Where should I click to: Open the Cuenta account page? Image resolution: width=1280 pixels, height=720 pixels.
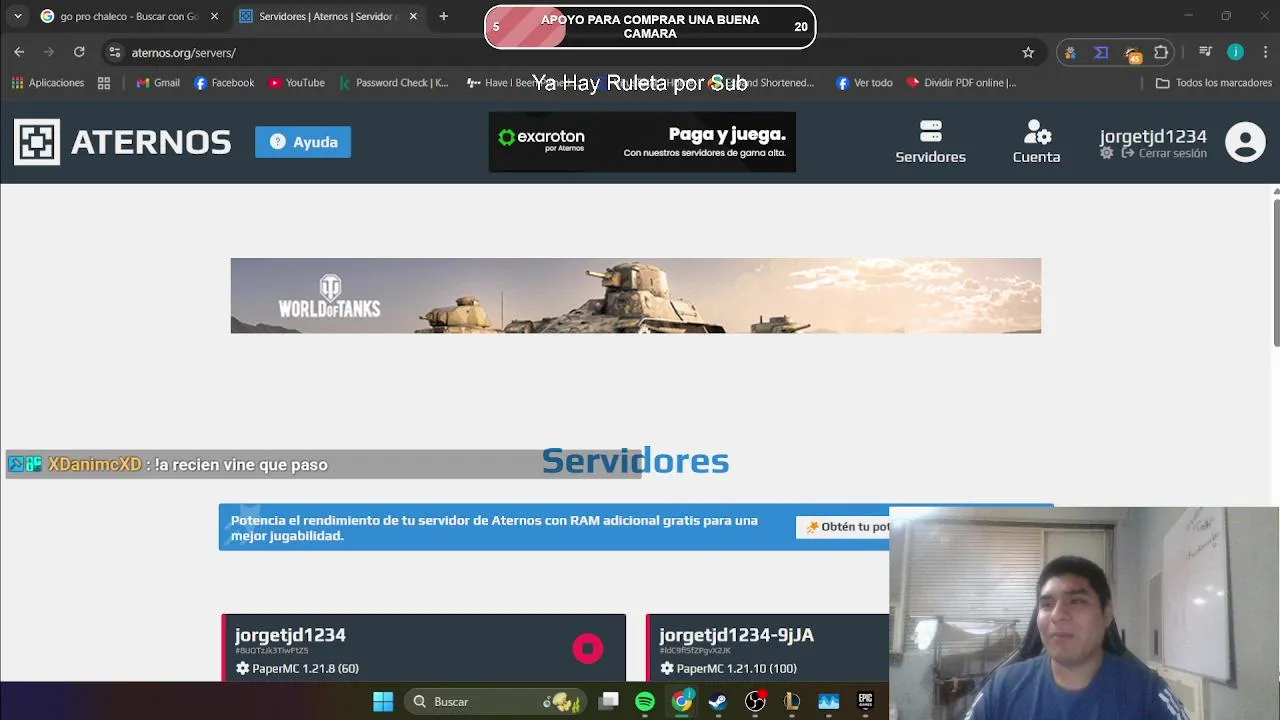pyautogui.click(x=1036, y=142)
